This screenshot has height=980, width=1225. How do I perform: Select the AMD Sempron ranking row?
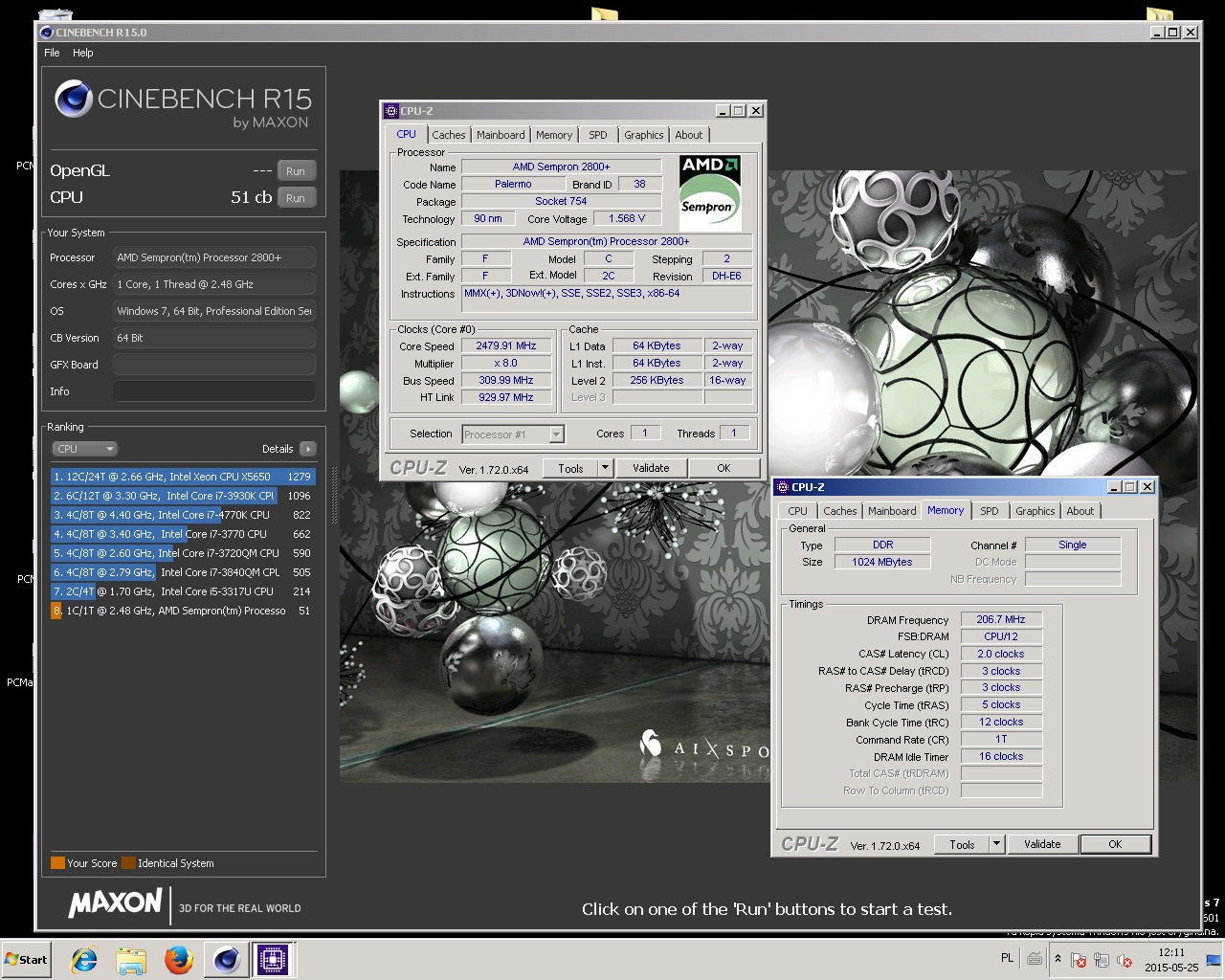click(x=183, y=611)
